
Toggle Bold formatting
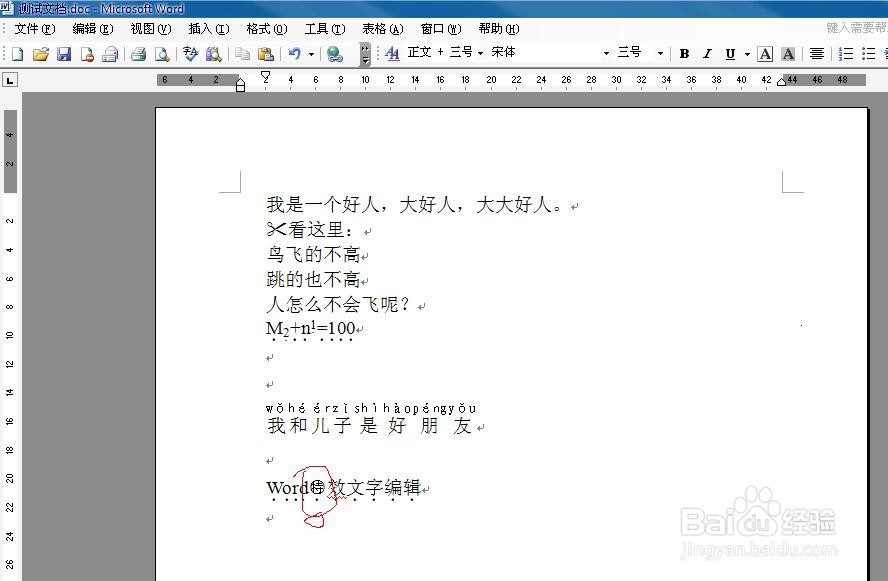(686, 54)
